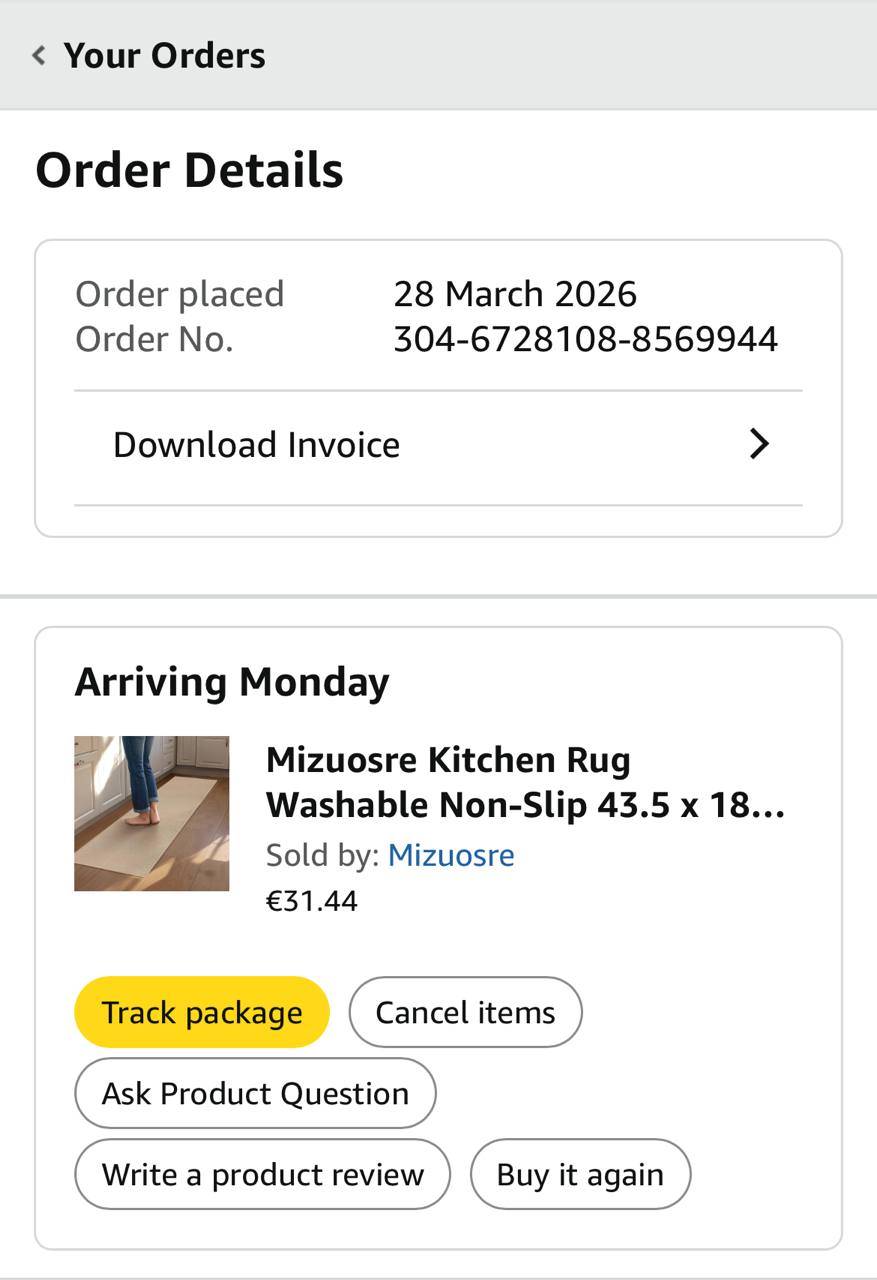Click the 'Order placed' label

[180, 294]
